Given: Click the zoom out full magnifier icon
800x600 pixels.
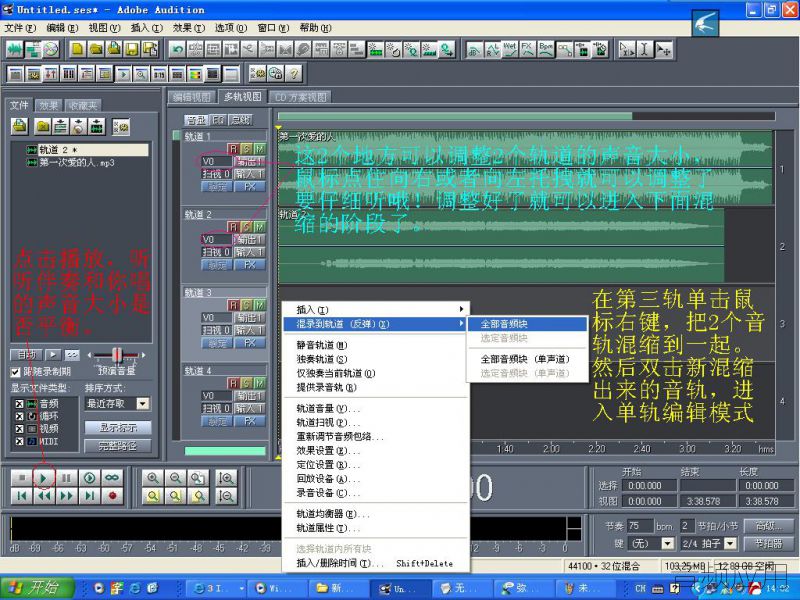Looking at the screenshot, I should point(198,478).
